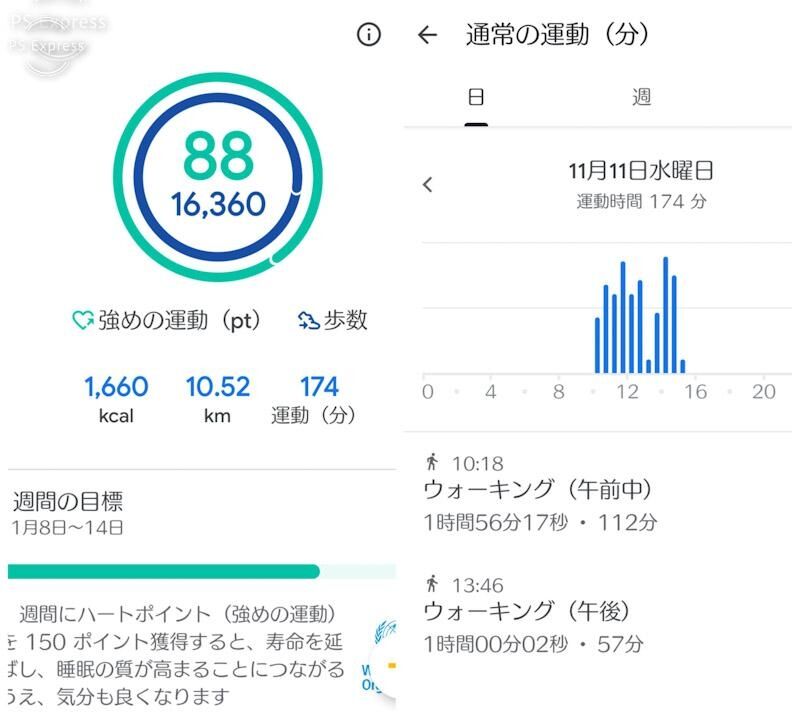
Task: Tap the walking icon at 13:46
Action: coord(432,583)
